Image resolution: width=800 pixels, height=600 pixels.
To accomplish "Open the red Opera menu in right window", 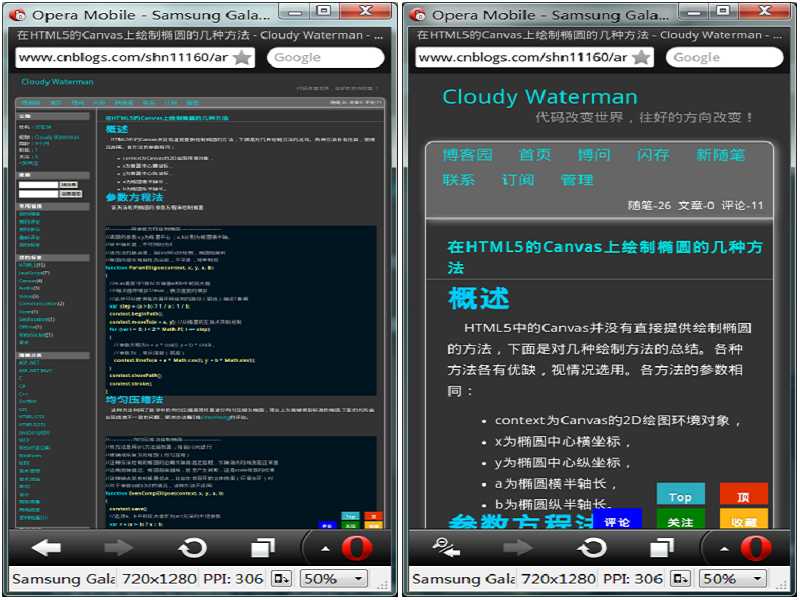I will click(756, 548).
